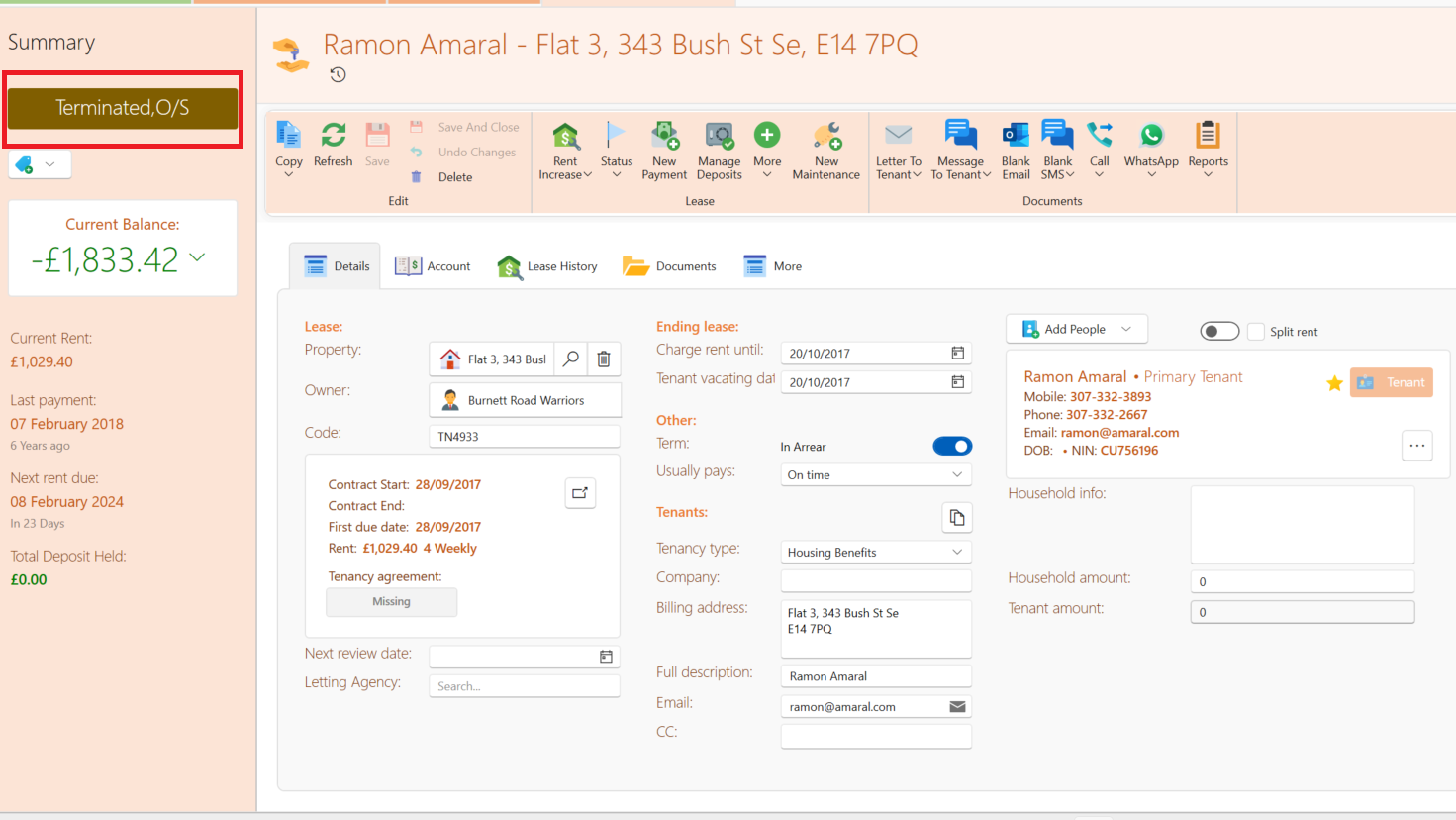Open the Charge rent until date picker
This screenshot has height=820, width=1456.
click(x=957, y=353)
